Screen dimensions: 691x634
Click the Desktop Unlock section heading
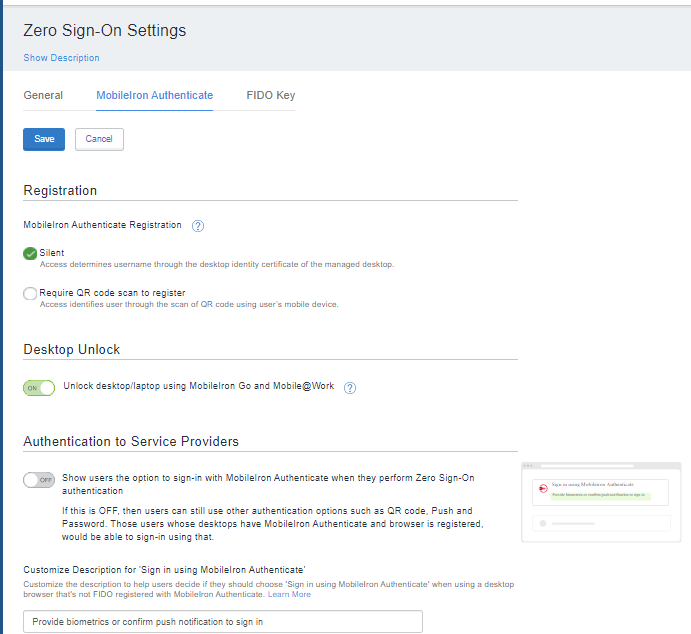[71, 349]
